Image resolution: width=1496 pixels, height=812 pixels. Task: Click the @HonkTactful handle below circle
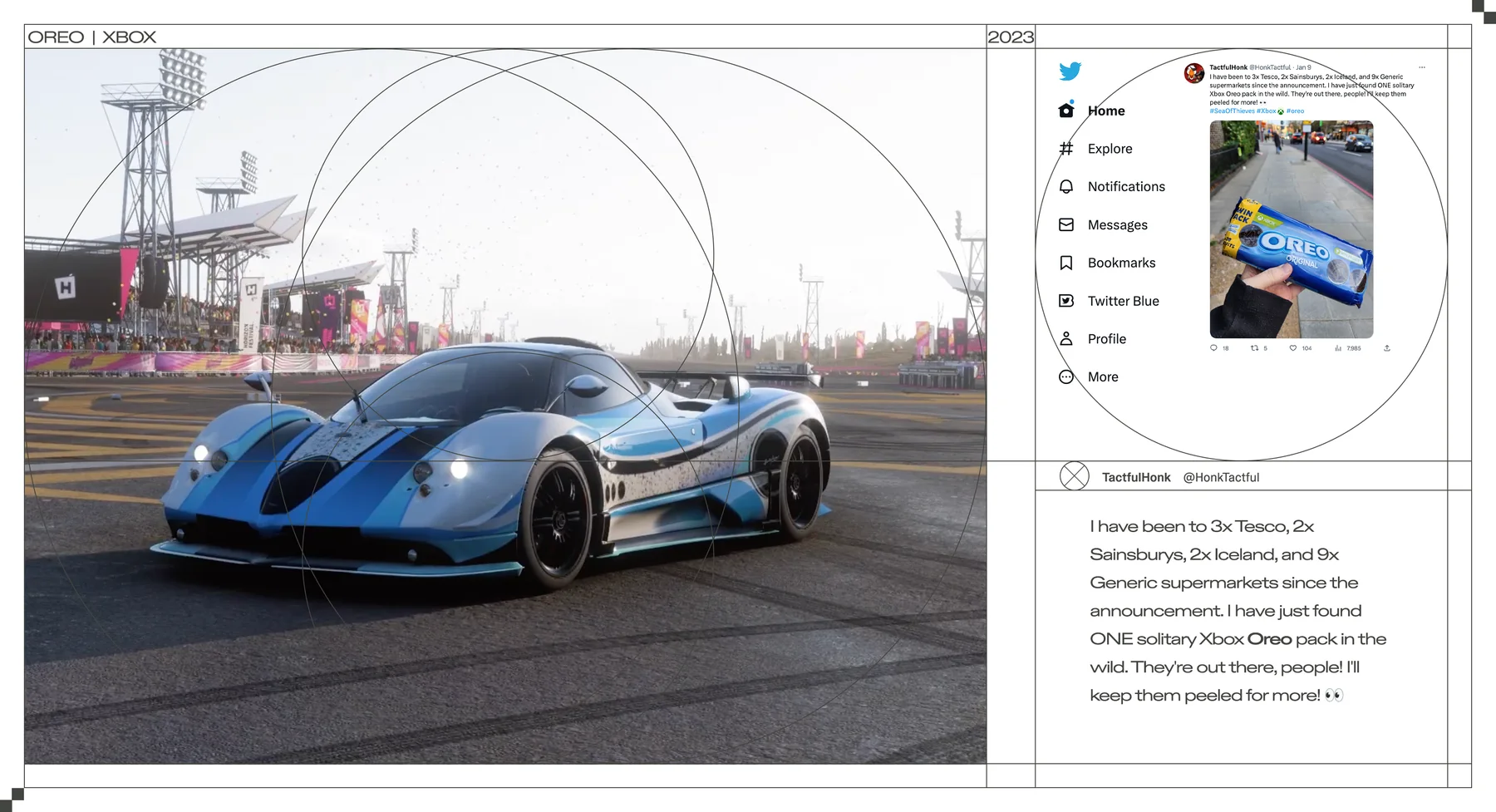click(x=1221, y=477)
